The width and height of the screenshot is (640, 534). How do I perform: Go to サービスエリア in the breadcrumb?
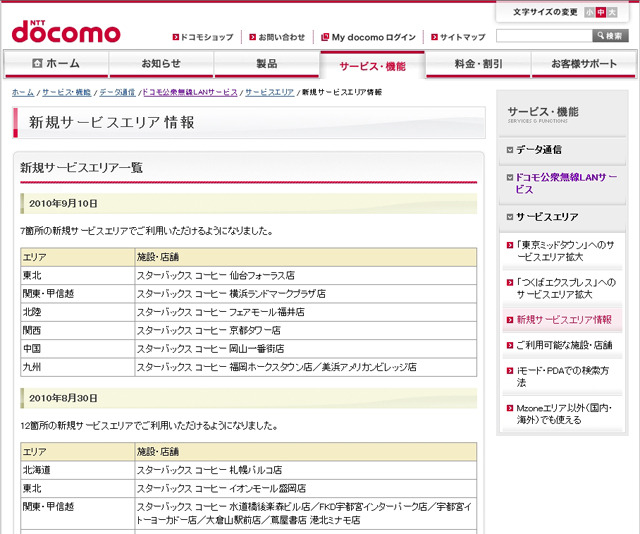[x=269, y=92]
